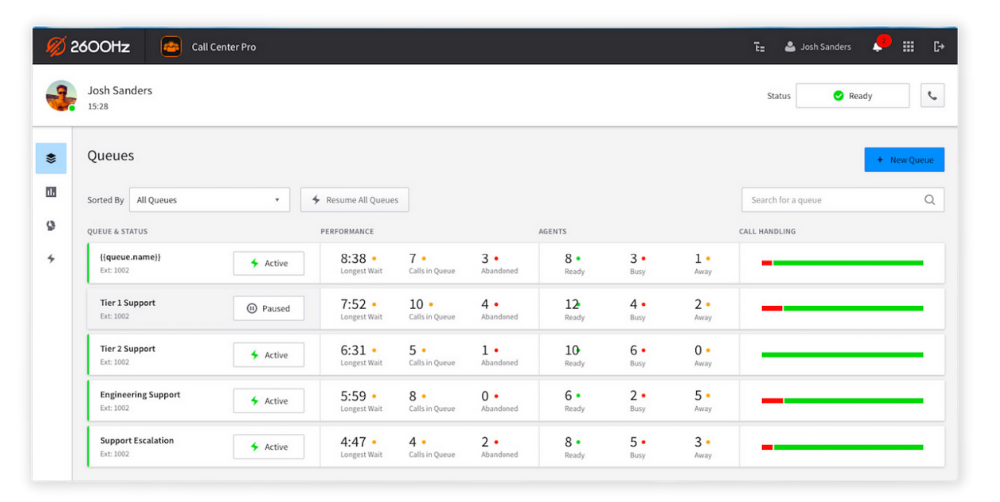
Task: Open Josh Sanders user menu in top bar
Action: pos(818,47)
